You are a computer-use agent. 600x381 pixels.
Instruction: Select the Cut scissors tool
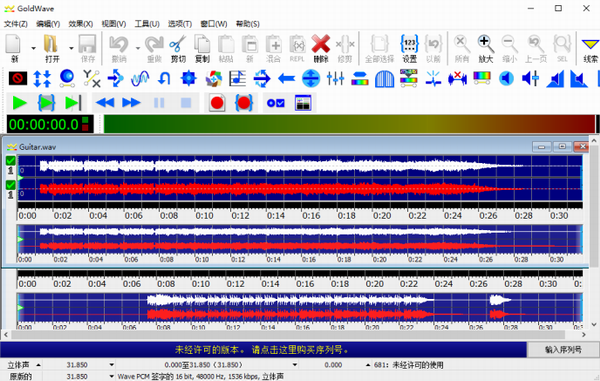point(178,49)
